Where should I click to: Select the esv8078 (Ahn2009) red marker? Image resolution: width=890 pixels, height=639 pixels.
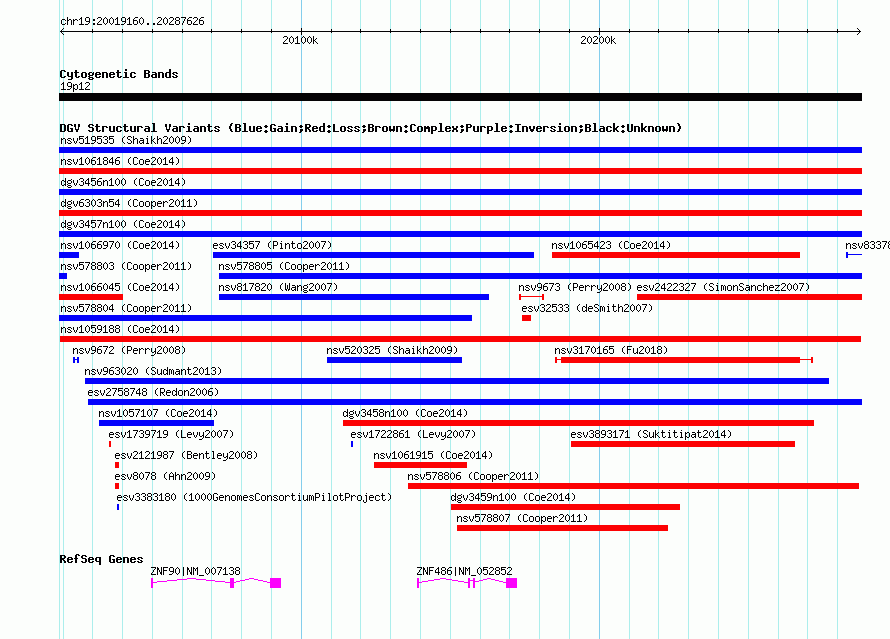click(117, 486)
